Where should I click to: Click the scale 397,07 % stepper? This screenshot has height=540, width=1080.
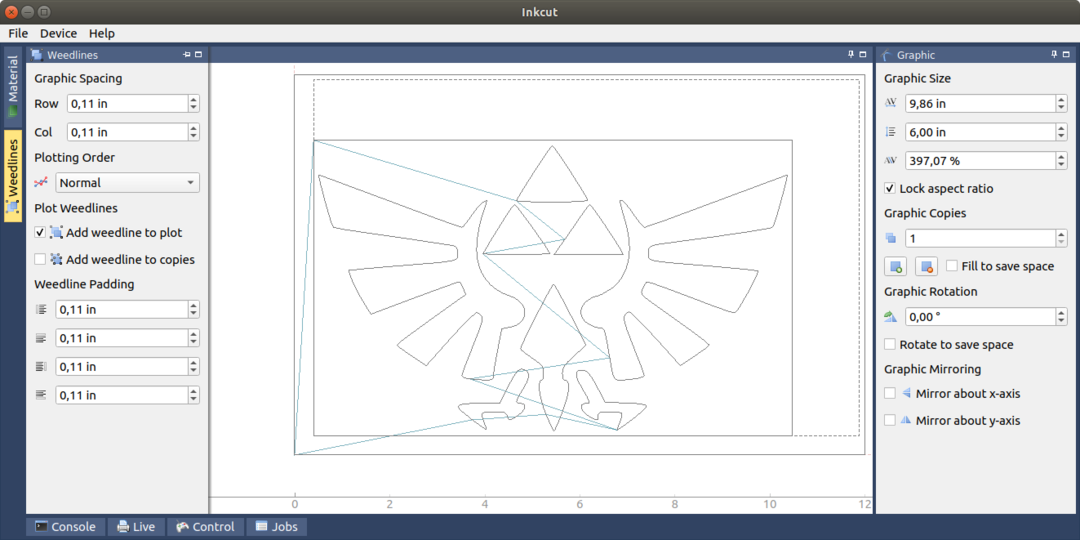click(x=1061, y=160)
